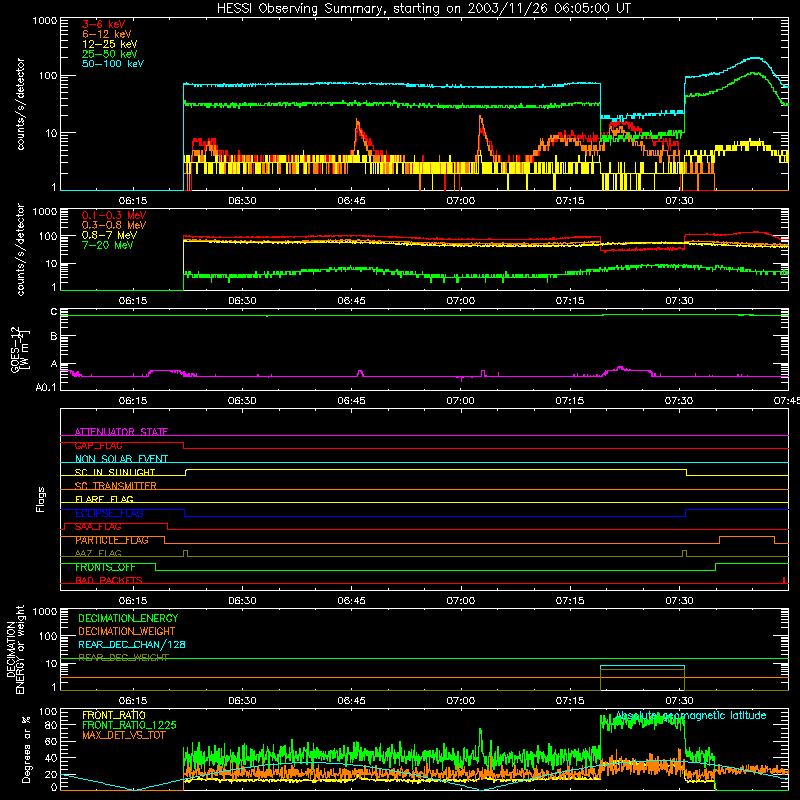The image size is (800, 800).
Task: Click the magenta GOES bump near 07:22
Action: (x=620, y=368)
